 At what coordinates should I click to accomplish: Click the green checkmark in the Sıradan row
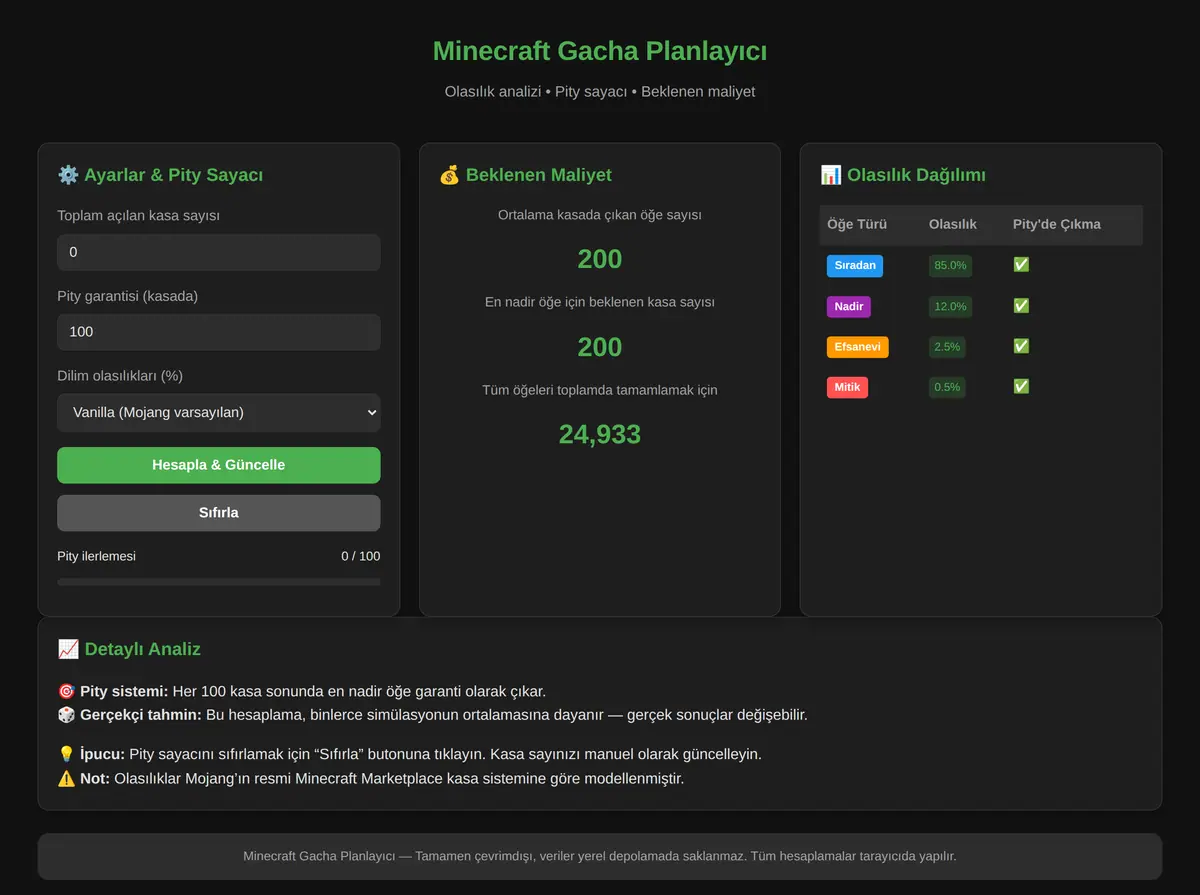(x=1021, y=265)
